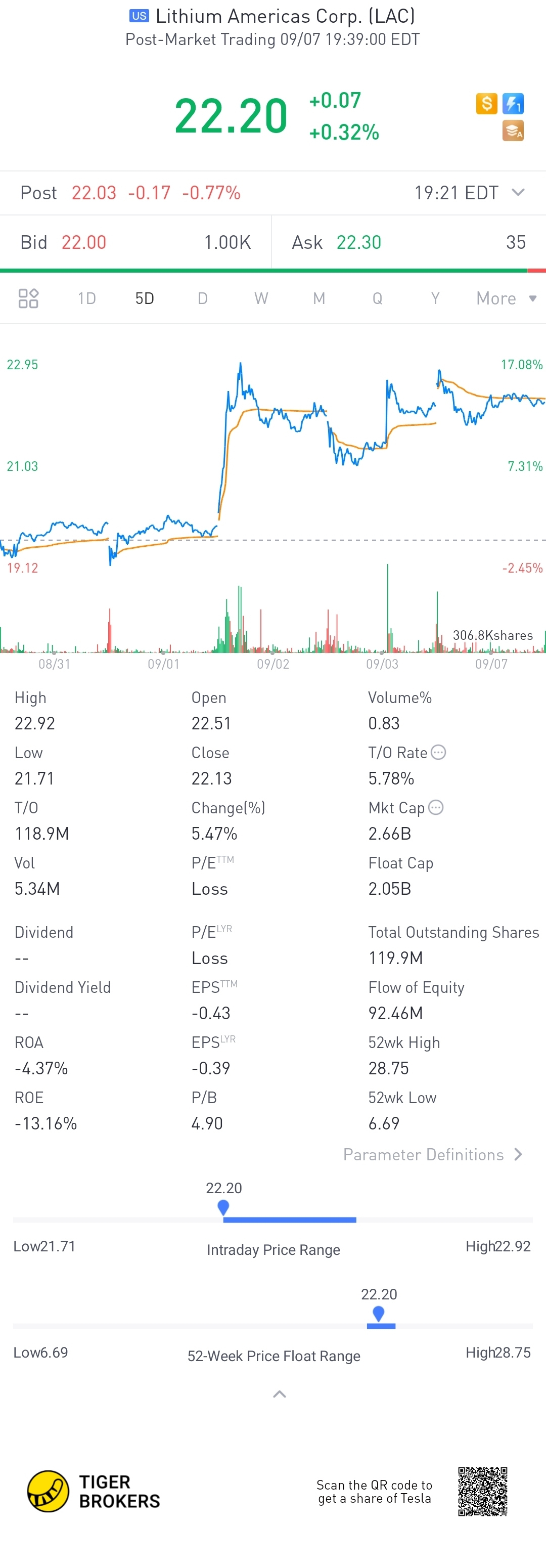This screenshot has height=1568, width=546.
Task: Select the Q quarterly chart tab
Action: point(377,298)
